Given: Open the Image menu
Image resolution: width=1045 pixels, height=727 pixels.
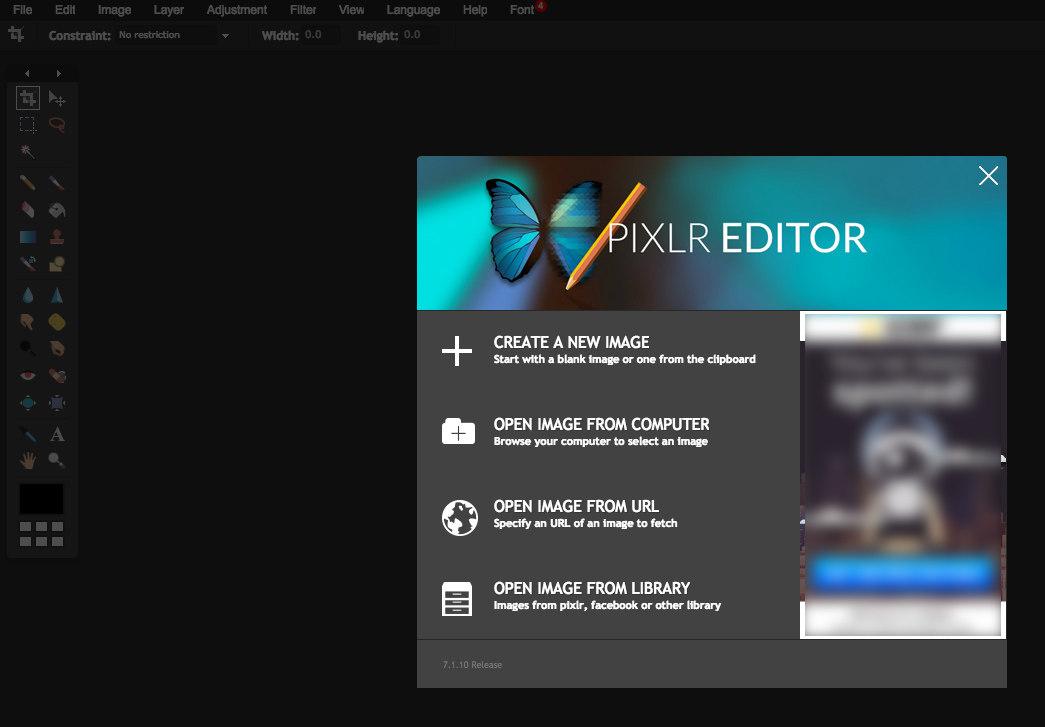Looking at the screenshot, I should pos(114,10).
